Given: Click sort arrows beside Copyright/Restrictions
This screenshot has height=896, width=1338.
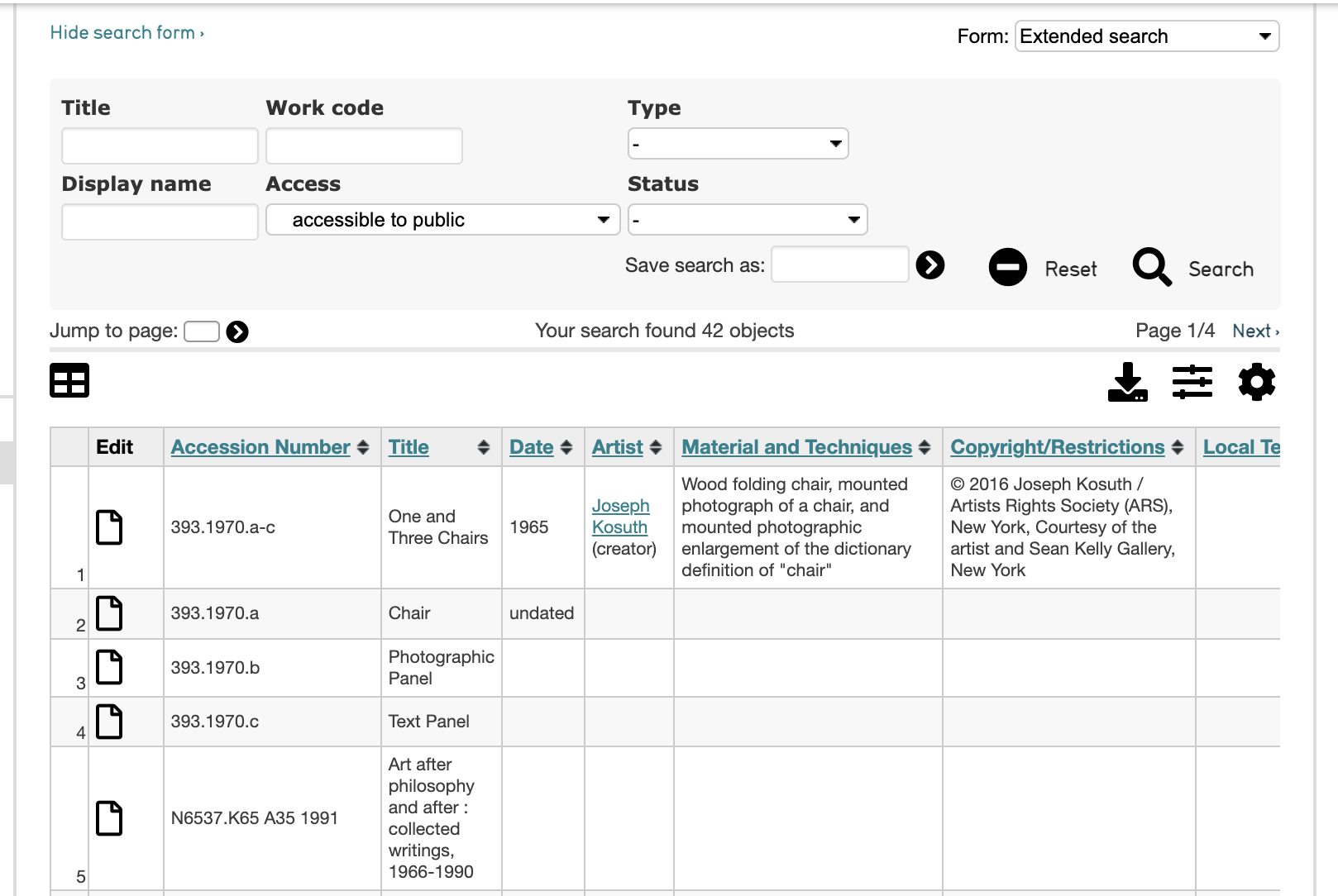Looking at the screenshot, I should (x=1178, y=447).
